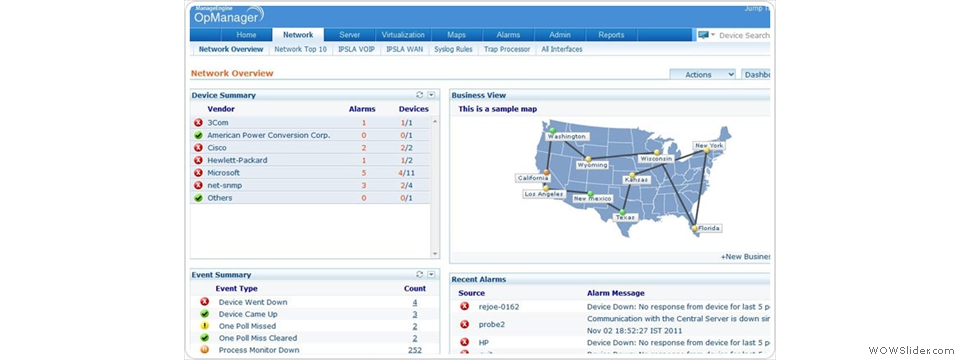
Task: Go to the Maps tab
Action: pos(457,35)
